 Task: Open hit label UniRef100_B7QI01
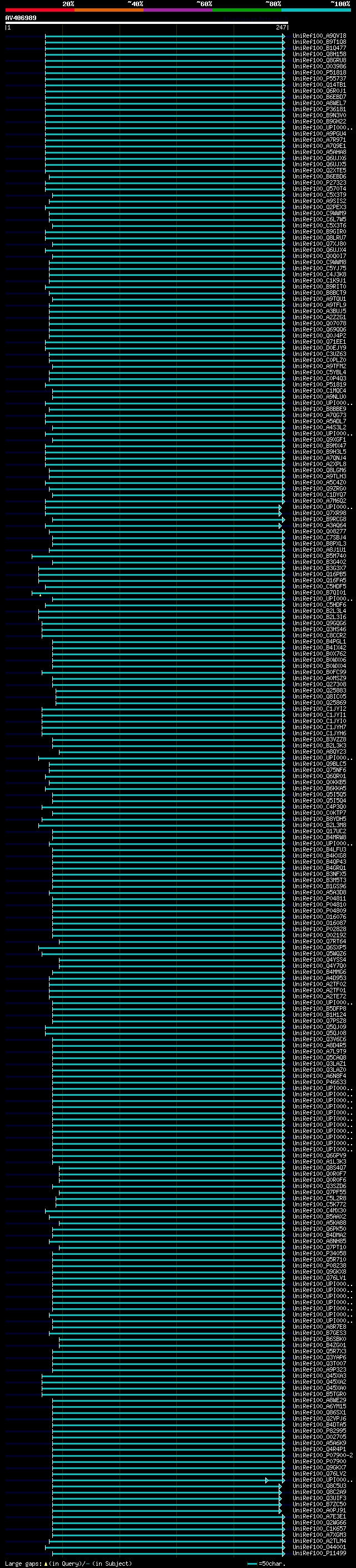[x=319, y=592]
